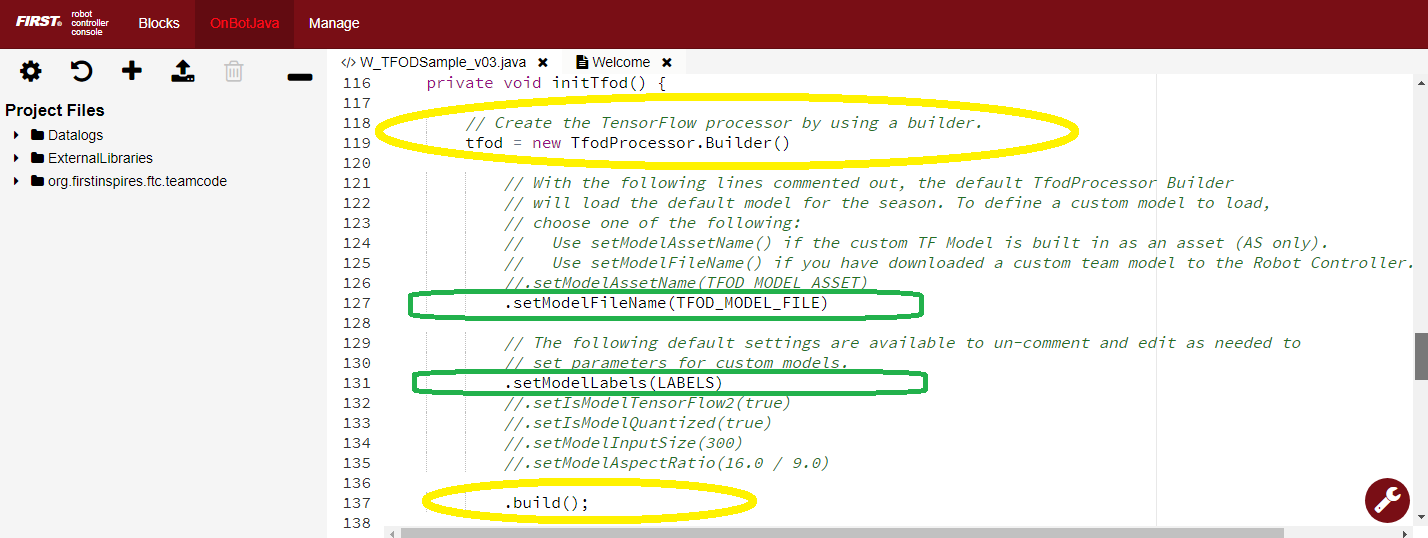The width and height of the screenshot is (1428, 538).
Task: Click the undo/revert arrow icon
Action: [81, 71]
